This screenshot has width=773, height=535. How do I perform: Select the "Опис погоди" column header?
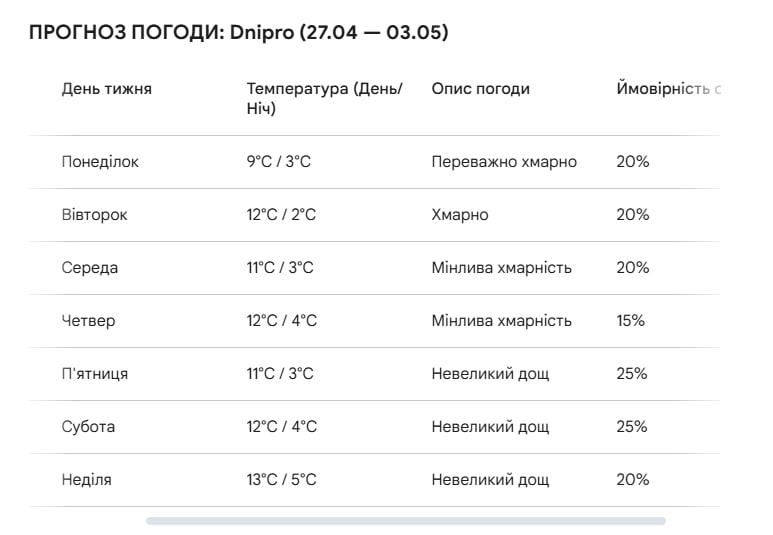(x=480, y=89)
